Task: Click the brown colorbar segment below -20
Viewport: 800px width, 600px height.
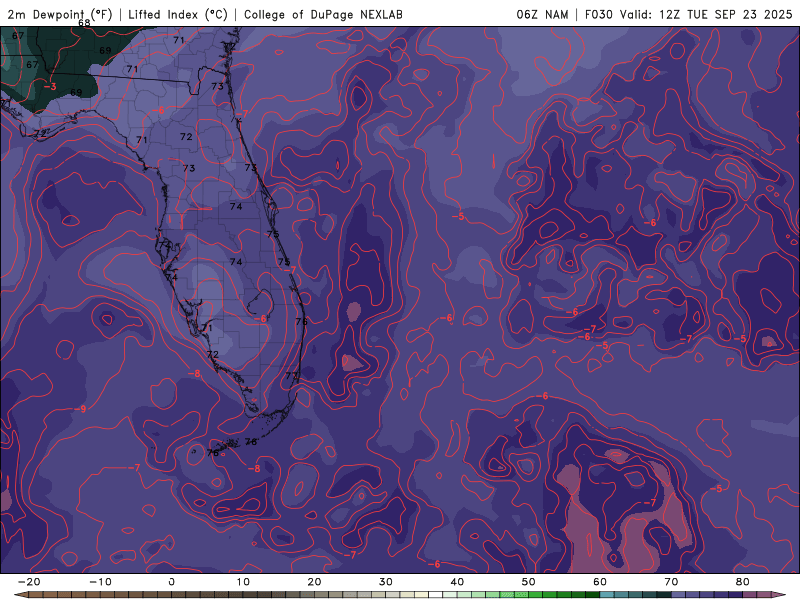Action: tap(36, 594)
